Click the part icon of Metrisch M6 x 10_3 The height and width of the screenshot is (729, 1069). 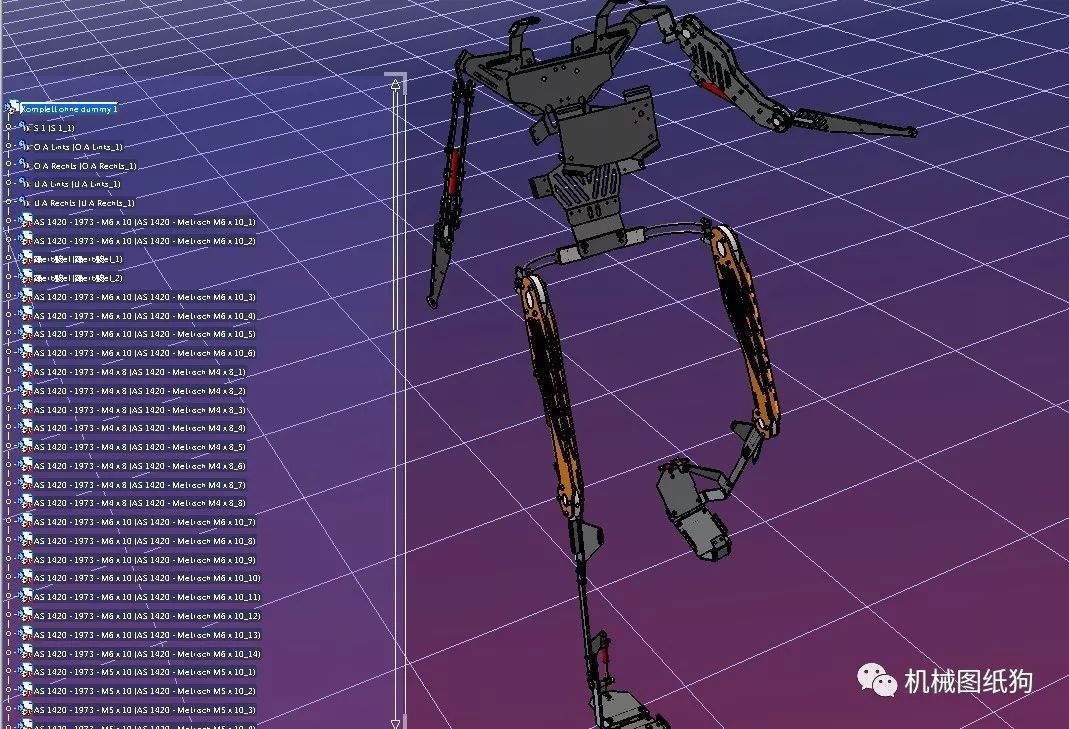click(26, 296)
